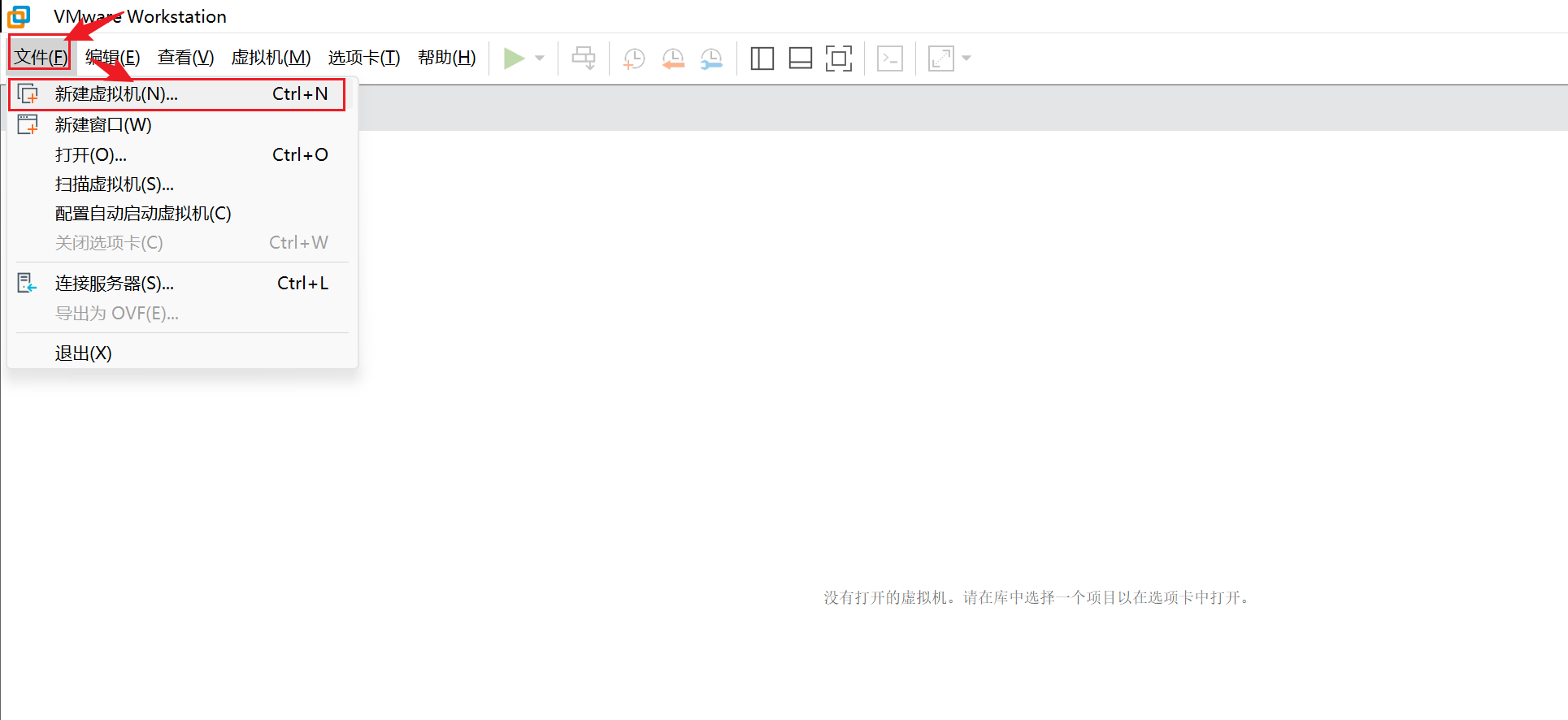Click the green power on play button
The image size is (1568, 720).
(x=514, y=58)
